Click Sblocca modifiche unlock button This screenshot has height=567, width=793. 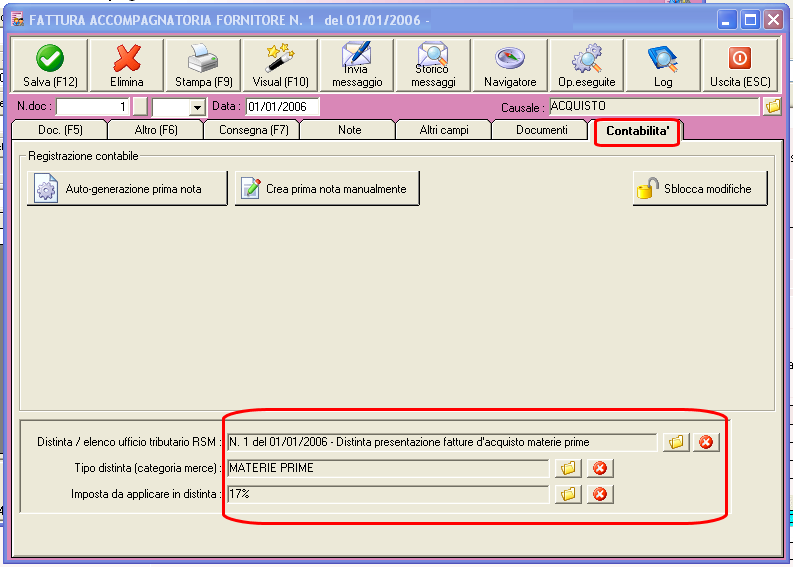700,189
